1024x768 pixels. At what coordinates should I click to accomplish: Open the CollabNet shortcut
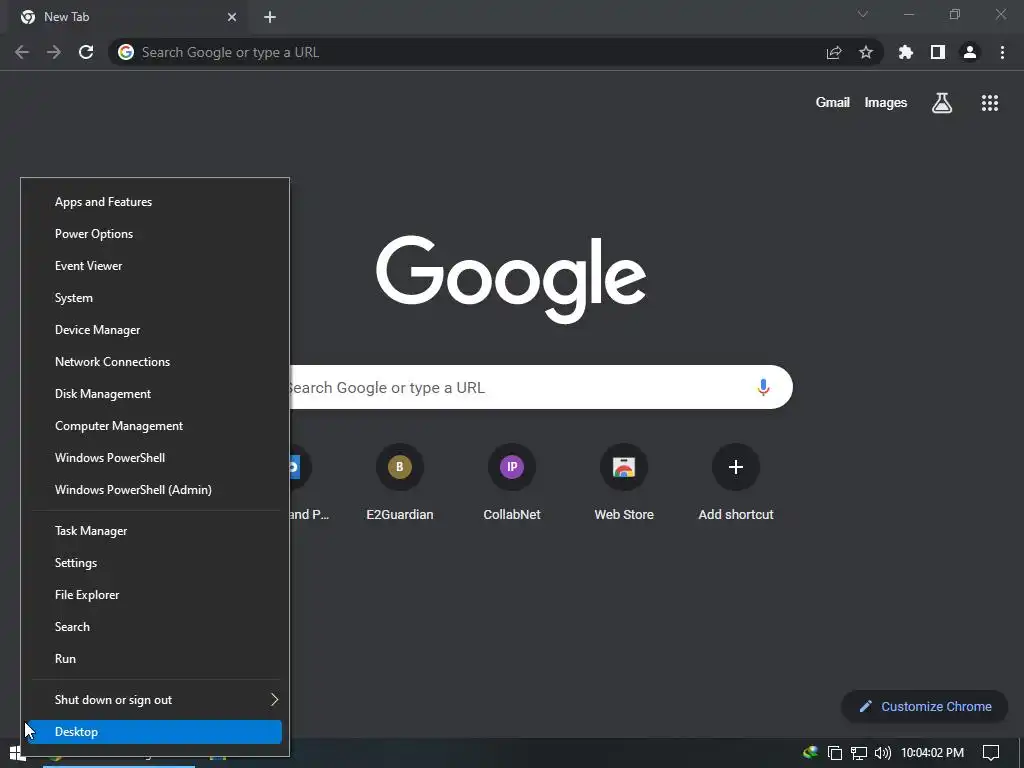click(512, 482)
